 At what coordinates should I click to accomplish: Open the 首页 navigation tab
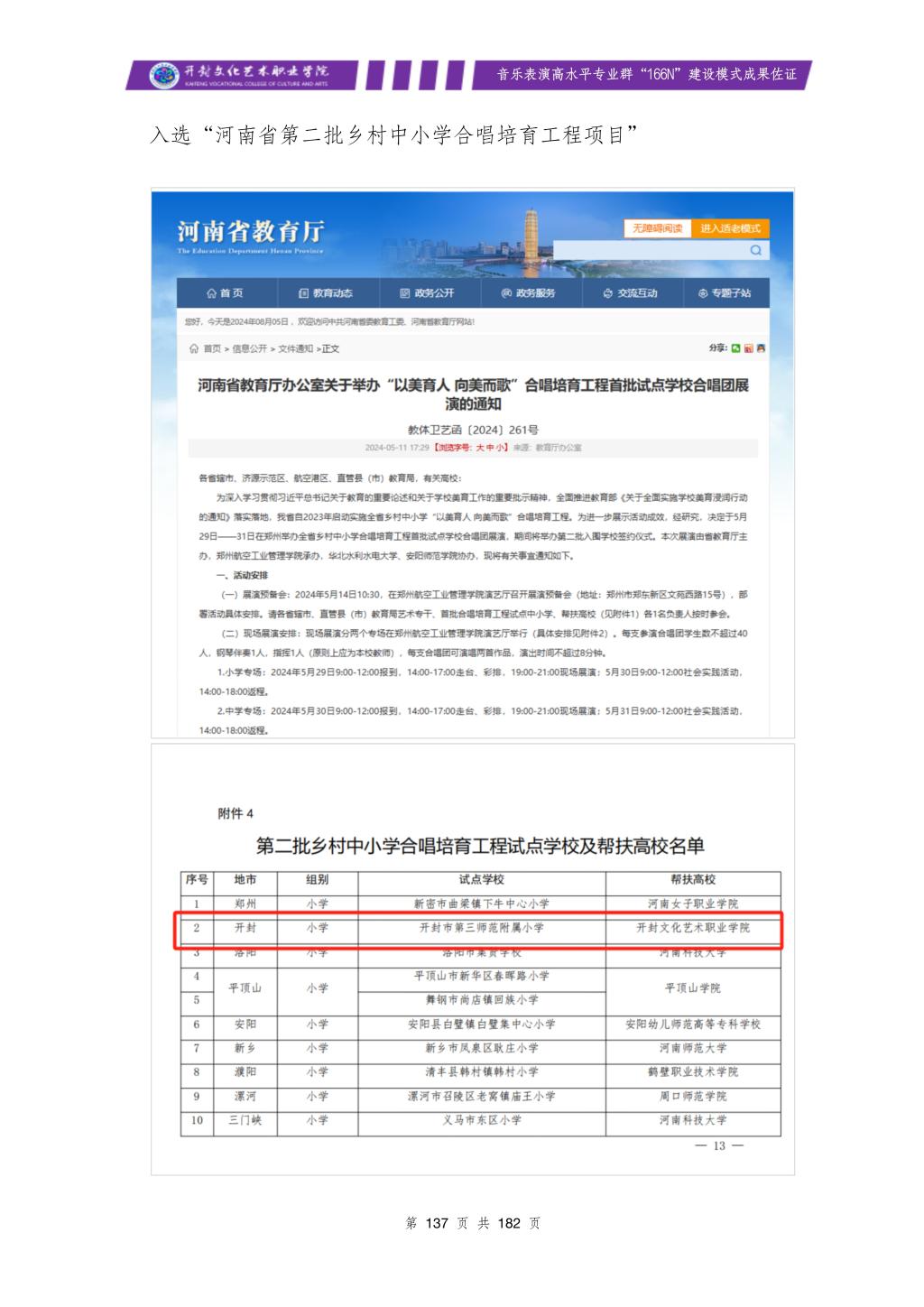point(225,293)
